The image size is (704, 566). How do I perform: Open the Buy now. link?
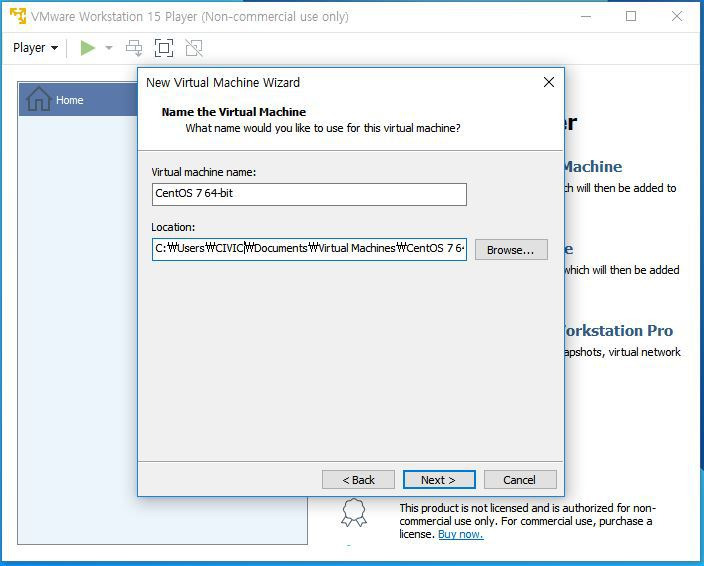pos(461,534)
